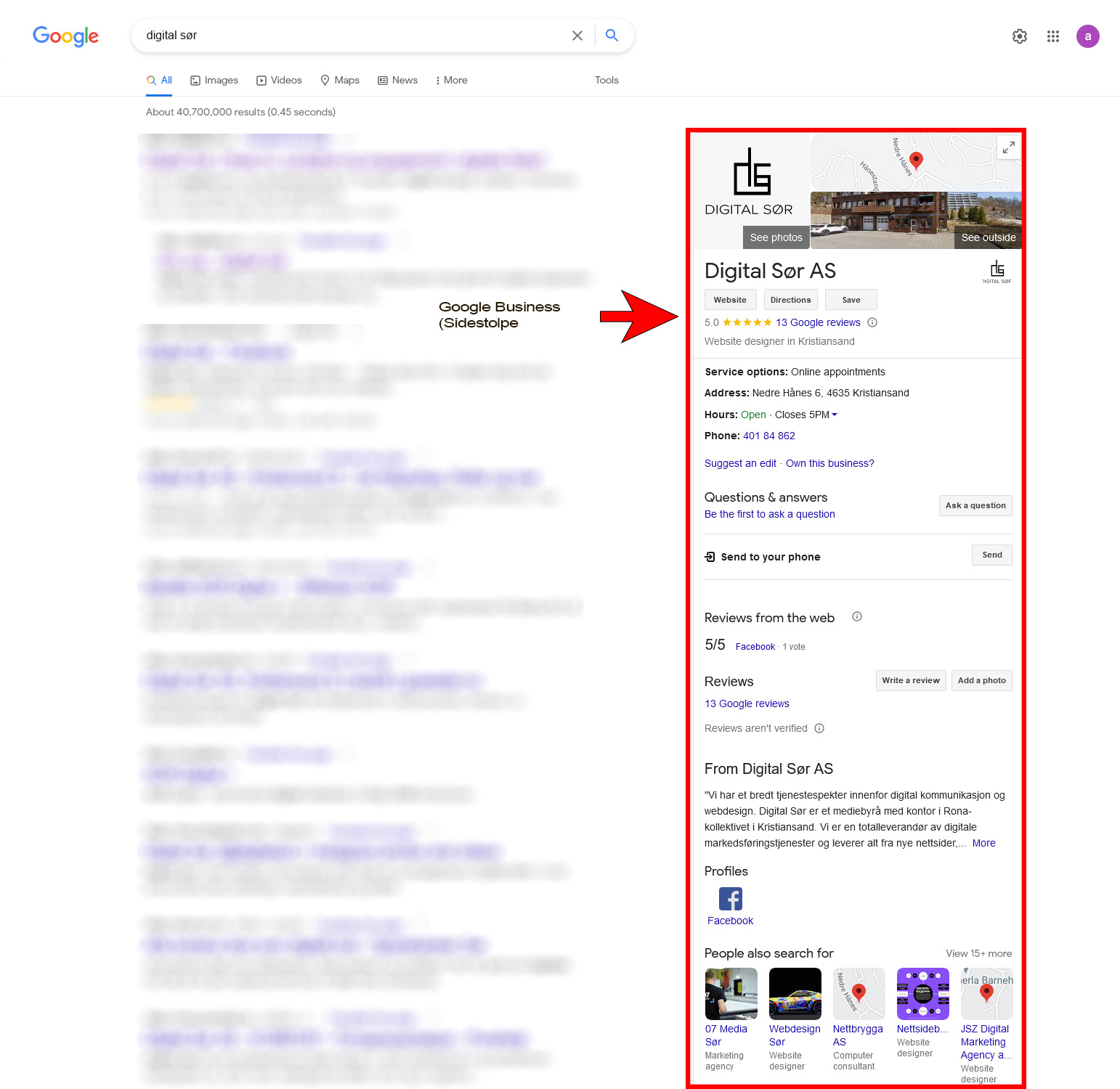Viewport: 1120px width, 1089px height.
Task: Select the 07 Media Sør thumbnail
Action: [731, 994]
